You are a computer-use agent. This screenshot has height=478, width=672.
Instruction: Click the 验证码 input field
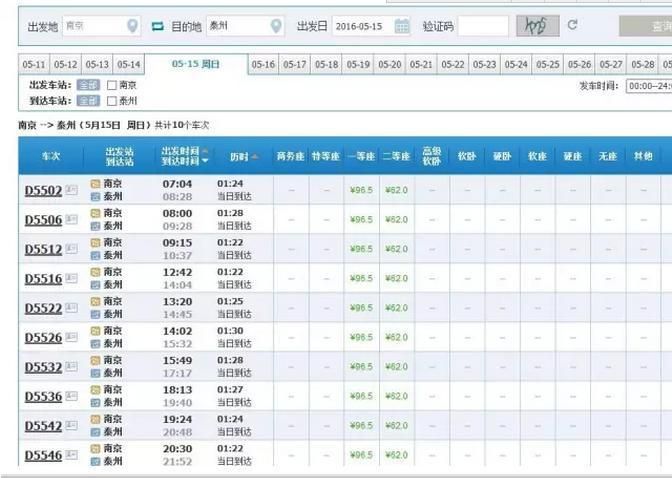pyautogui.click(x=483, y=25)
